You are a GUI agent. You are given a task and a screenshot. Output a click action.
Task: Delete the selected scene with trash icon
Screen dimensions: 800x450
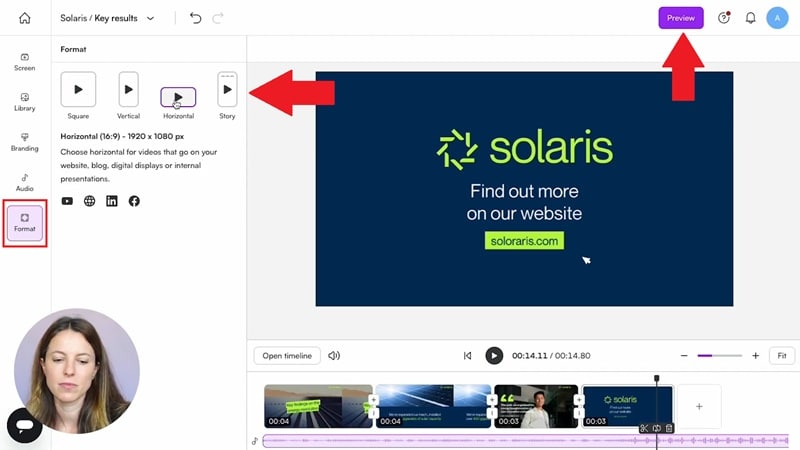coord(669,428)
